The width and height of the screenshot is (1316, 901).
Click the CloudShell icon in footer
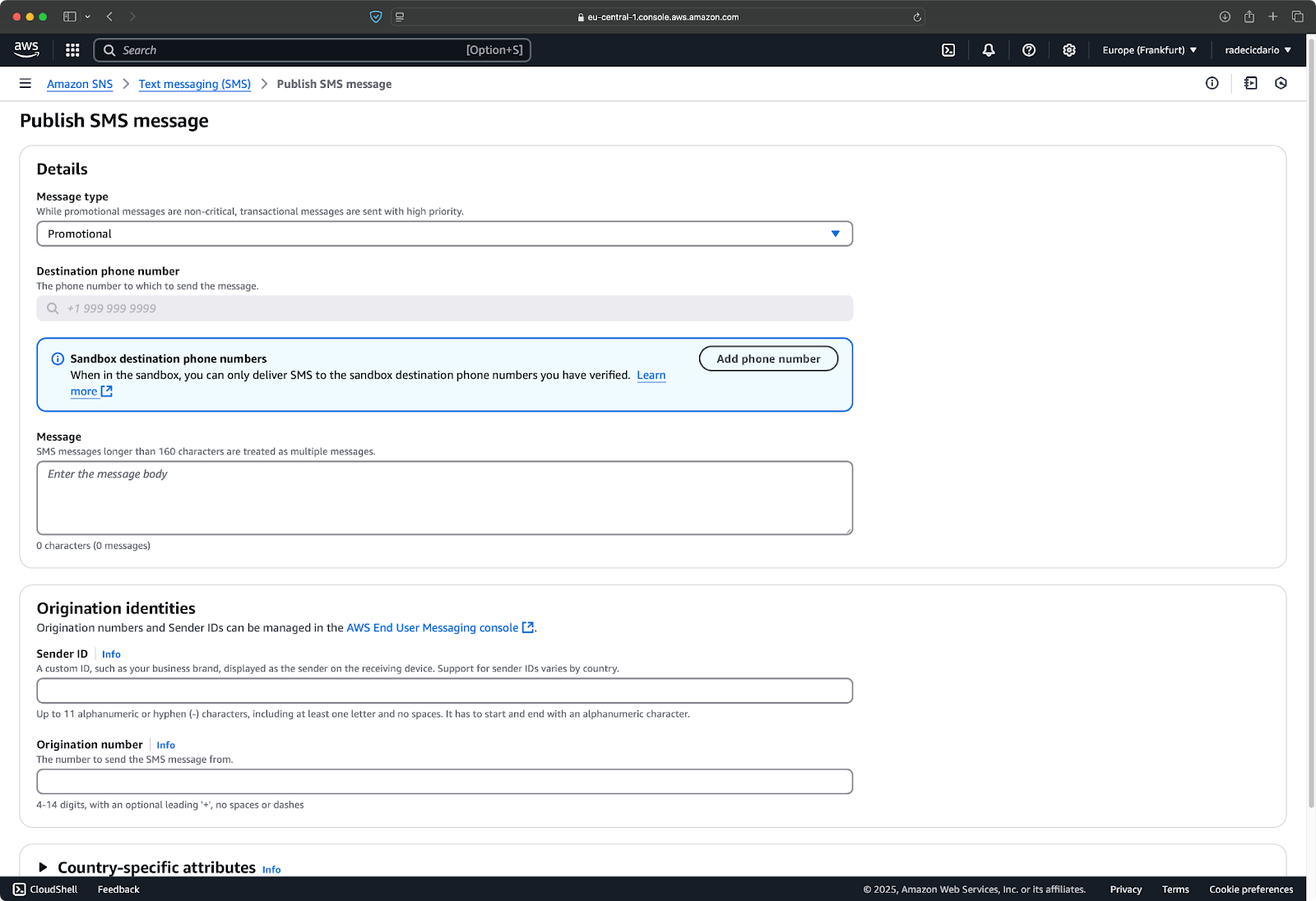click(20, 889)
